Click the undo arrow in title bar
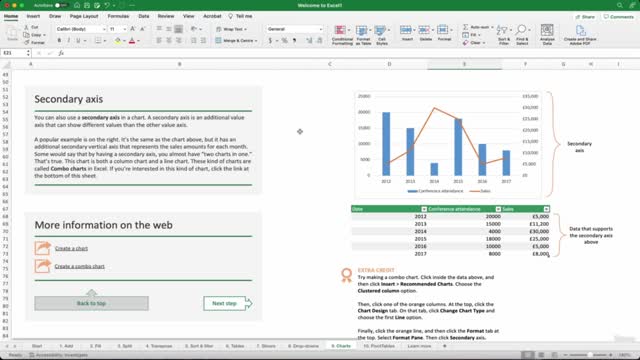The height and width of the screenshot is (360, 640). [107, 5]
